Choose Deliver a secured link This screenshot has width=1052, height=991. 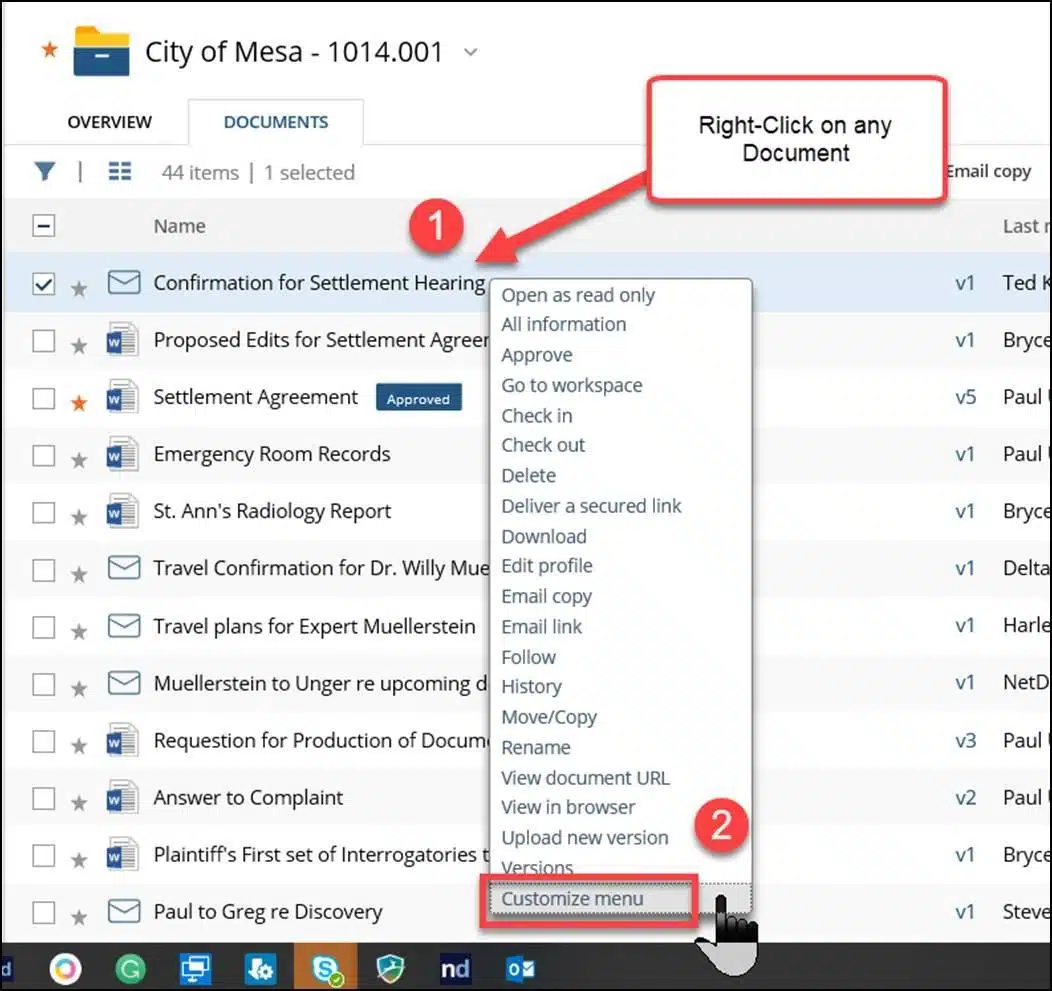coord(591,506)
